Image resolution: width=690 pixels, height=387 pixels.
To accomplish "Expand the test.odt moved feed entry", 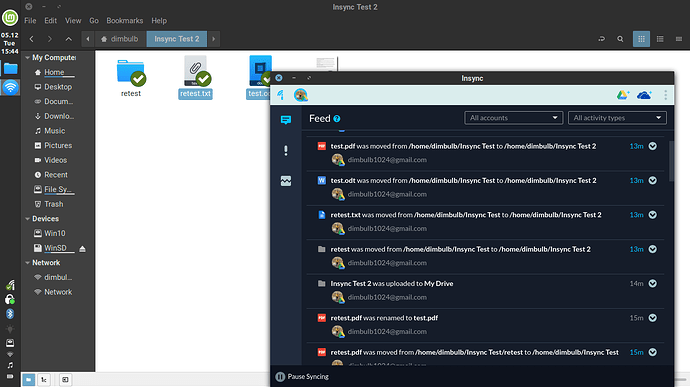I will 653,181.
